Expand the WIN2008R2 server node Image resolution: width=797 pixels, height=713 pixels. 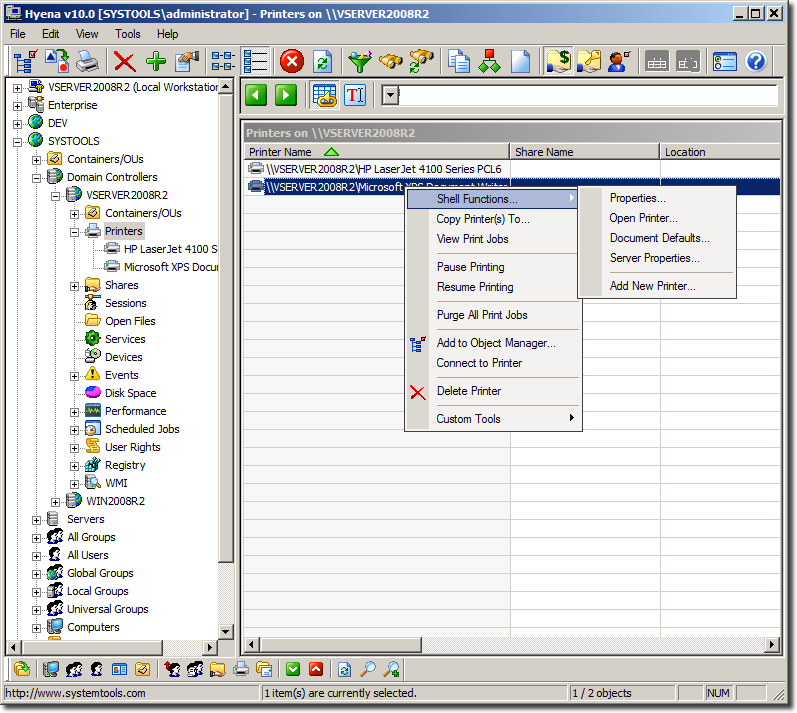point(56,502)
